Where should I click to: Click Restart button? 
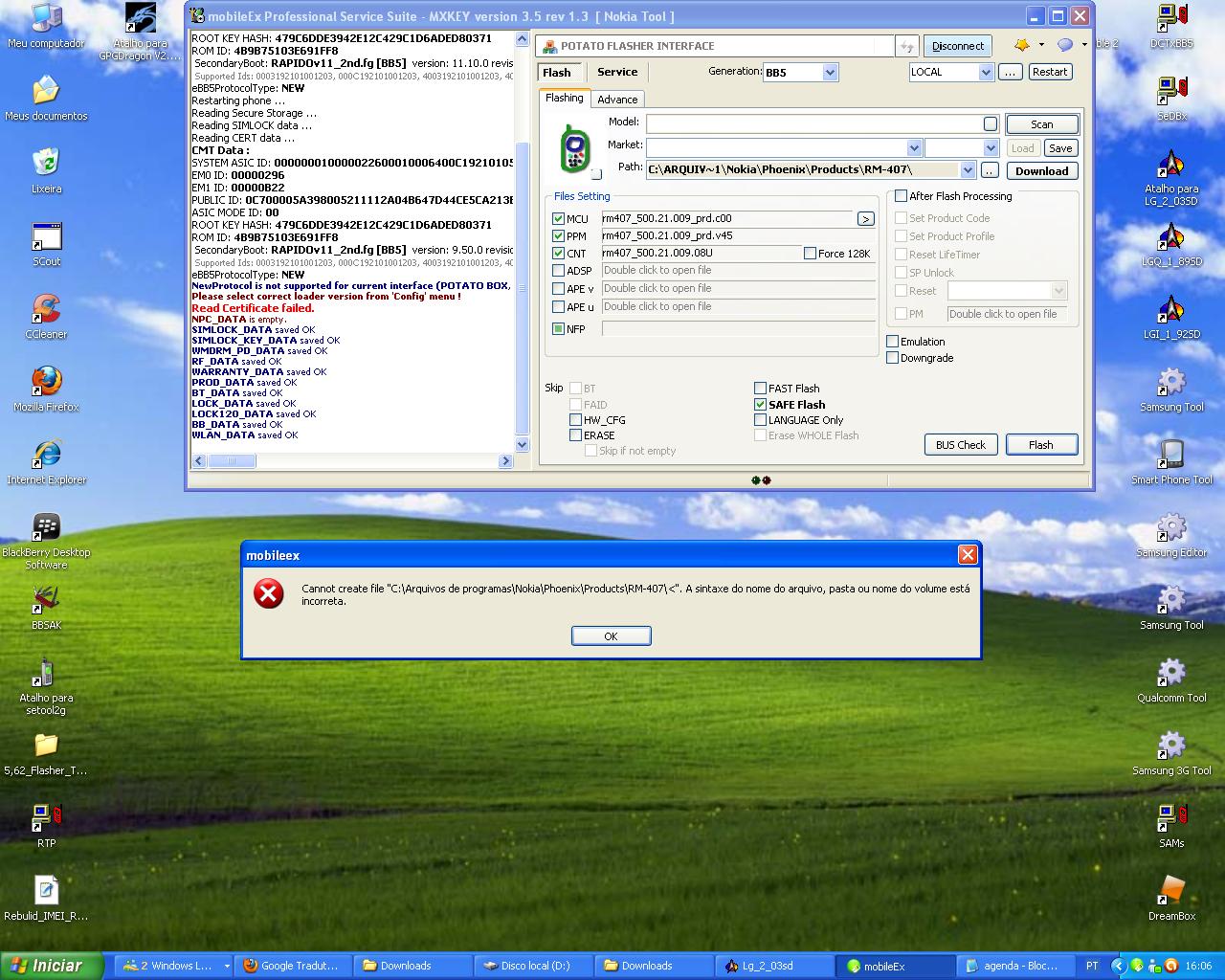[1050, 72]
